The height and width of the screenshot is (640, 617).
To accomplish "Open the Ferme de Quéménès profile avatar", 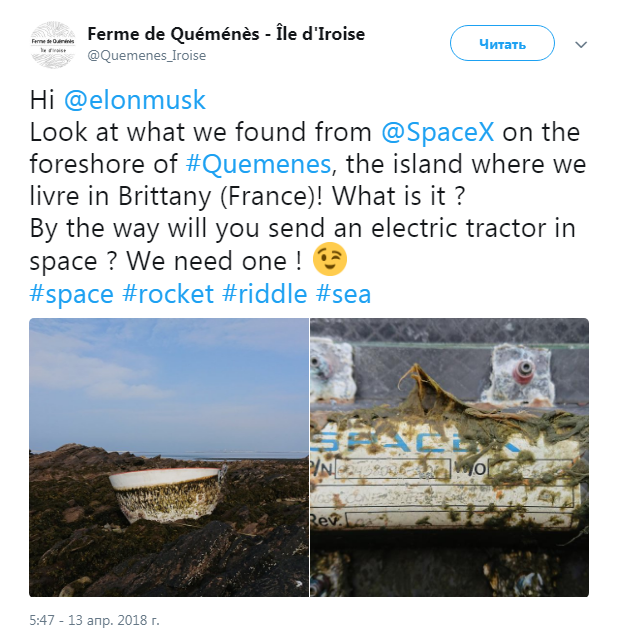I will point(53,44).
